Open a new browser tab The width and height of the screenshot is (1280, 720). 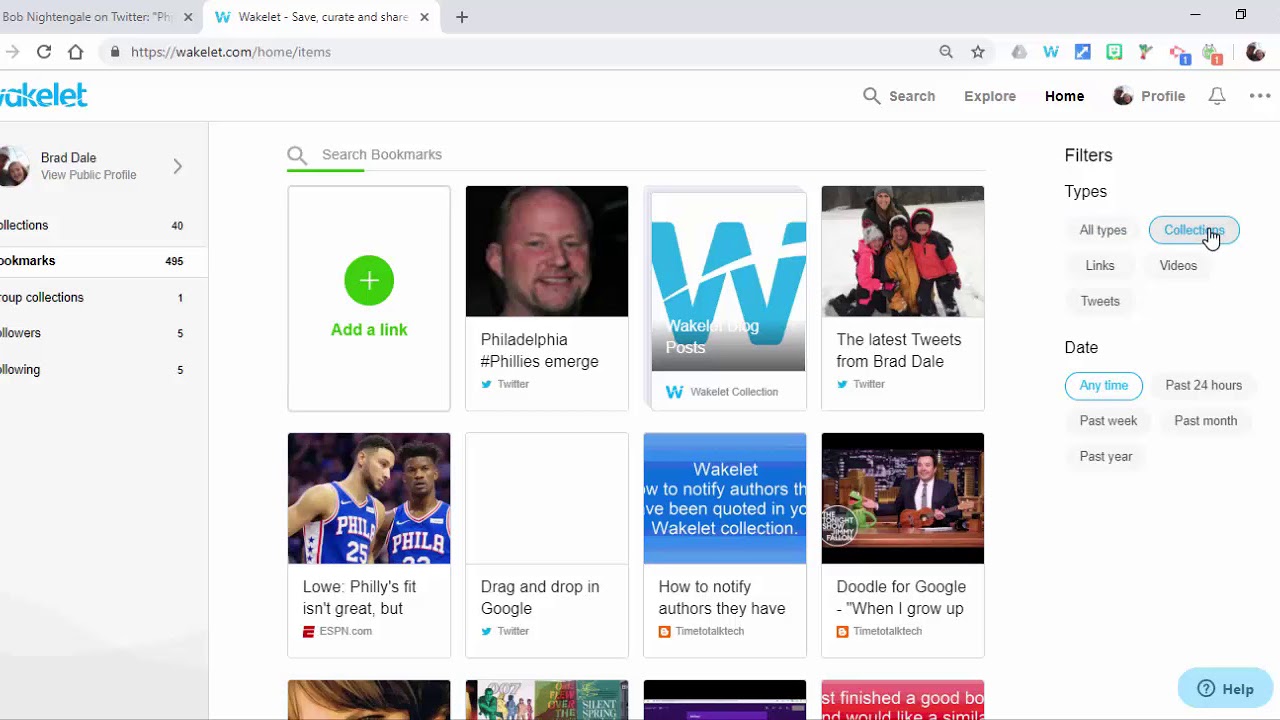(462, 17)
